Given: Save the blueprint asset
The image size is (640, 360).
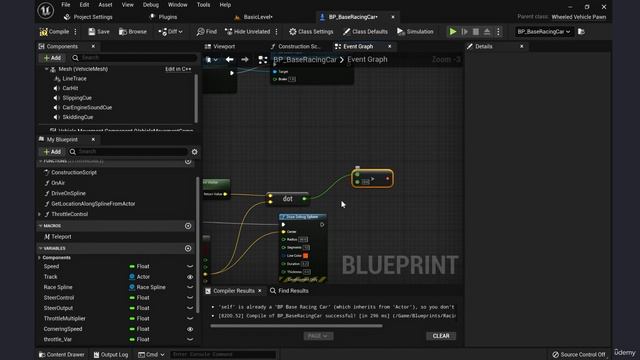Looking at the screenshot, I should pos(99,31).
